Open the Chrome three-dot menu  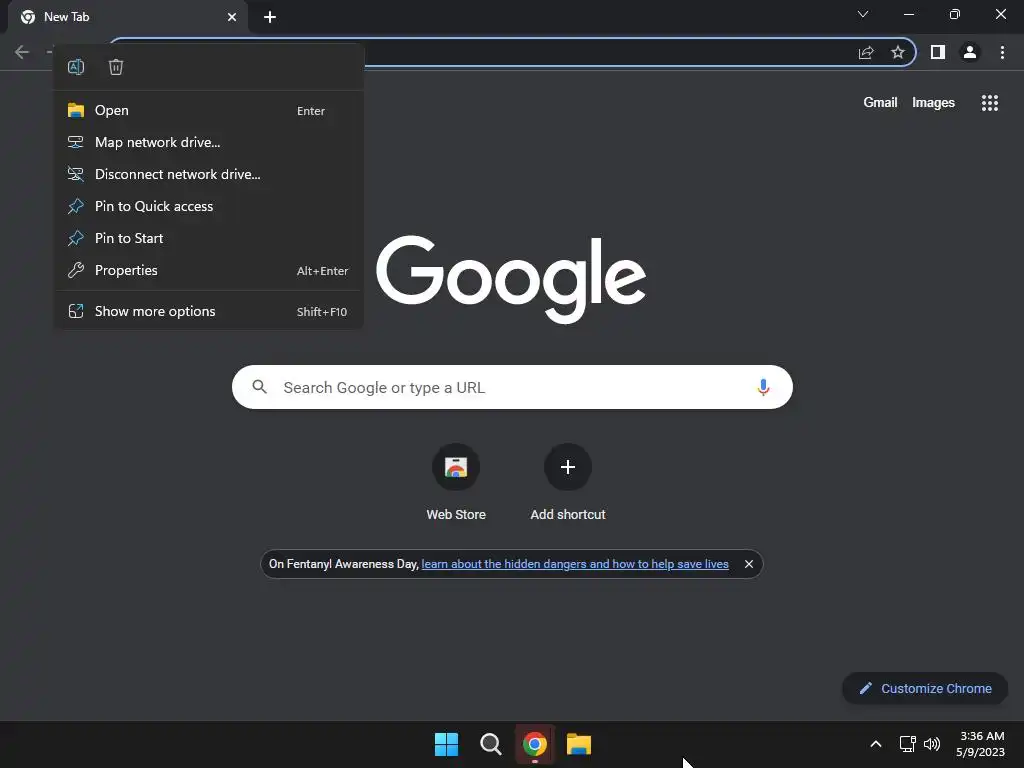coord(1002,52)
